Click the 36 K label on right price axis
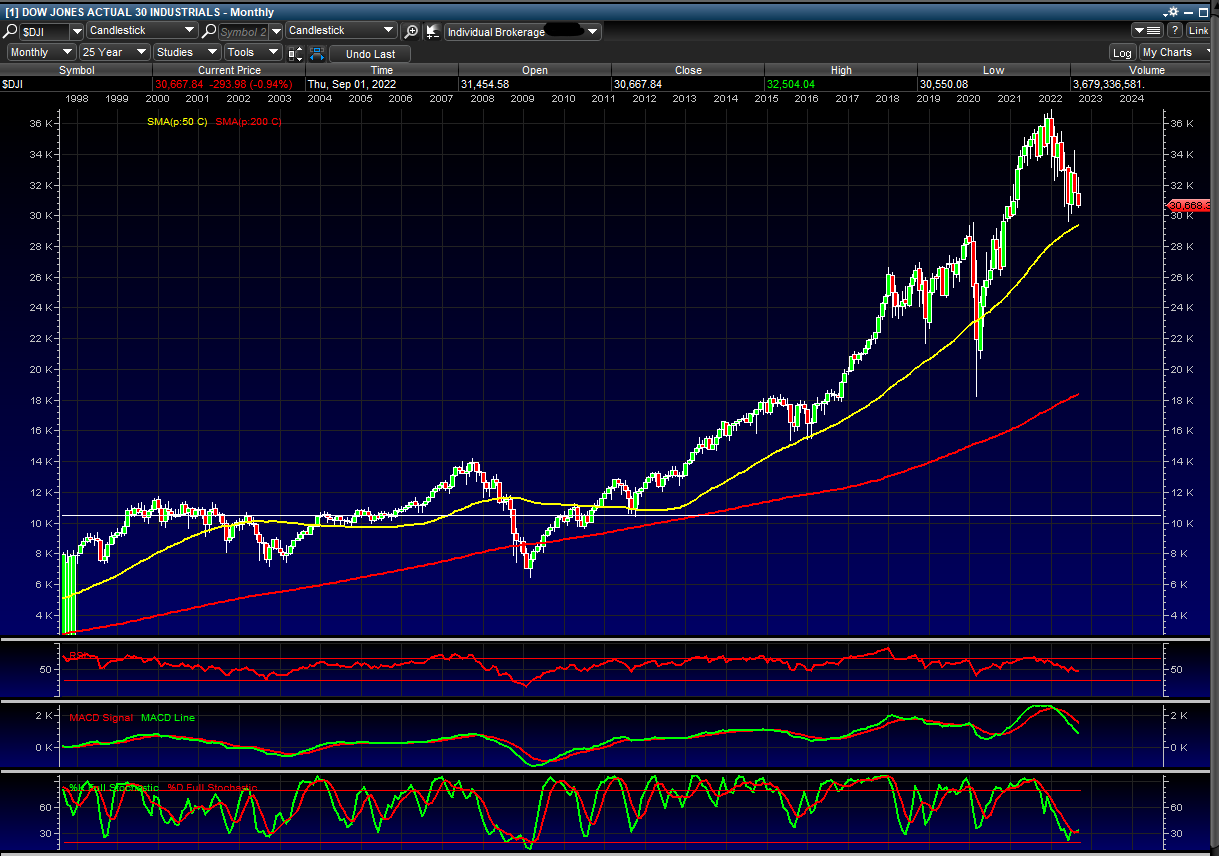 point(1181,123)
